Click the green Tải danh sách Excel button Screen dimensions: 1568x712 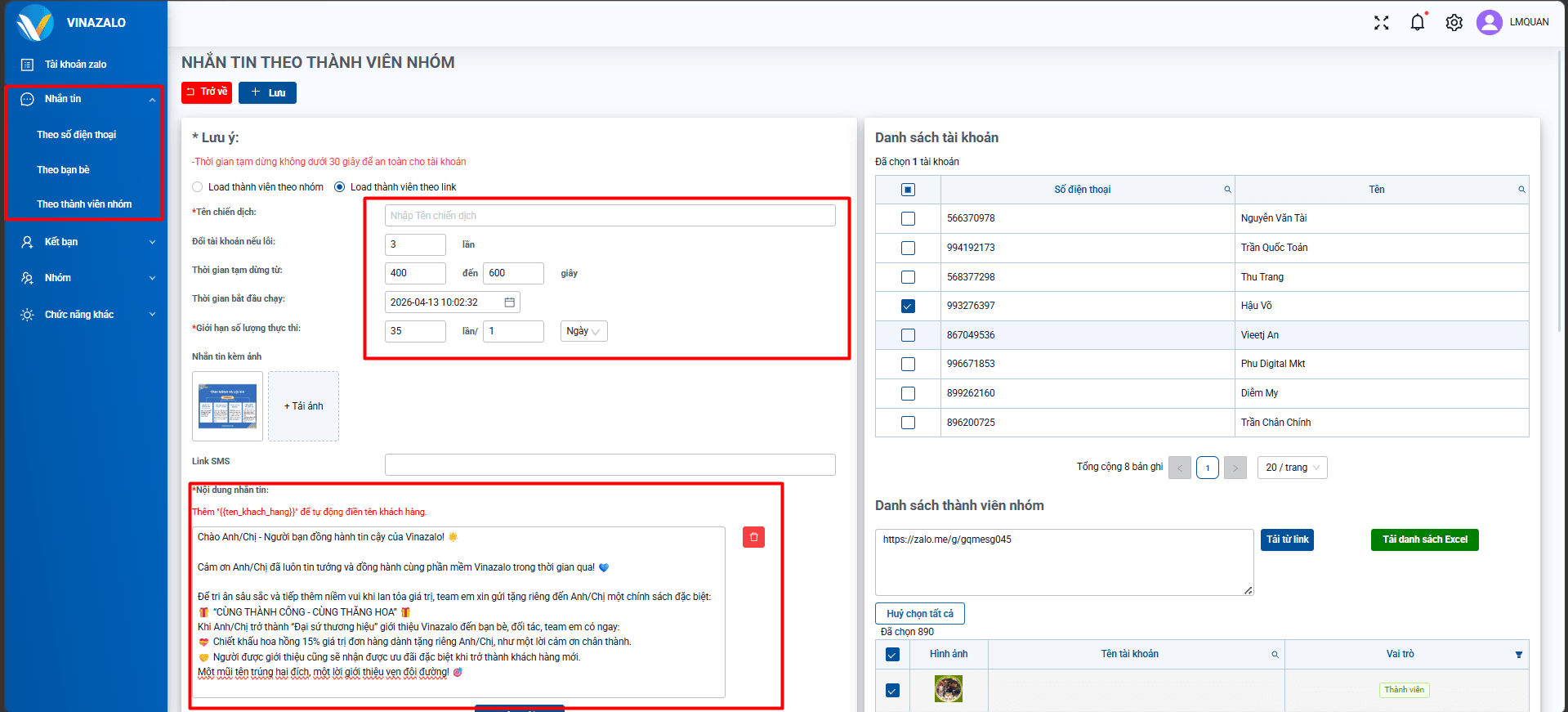tap(1424, 540)
